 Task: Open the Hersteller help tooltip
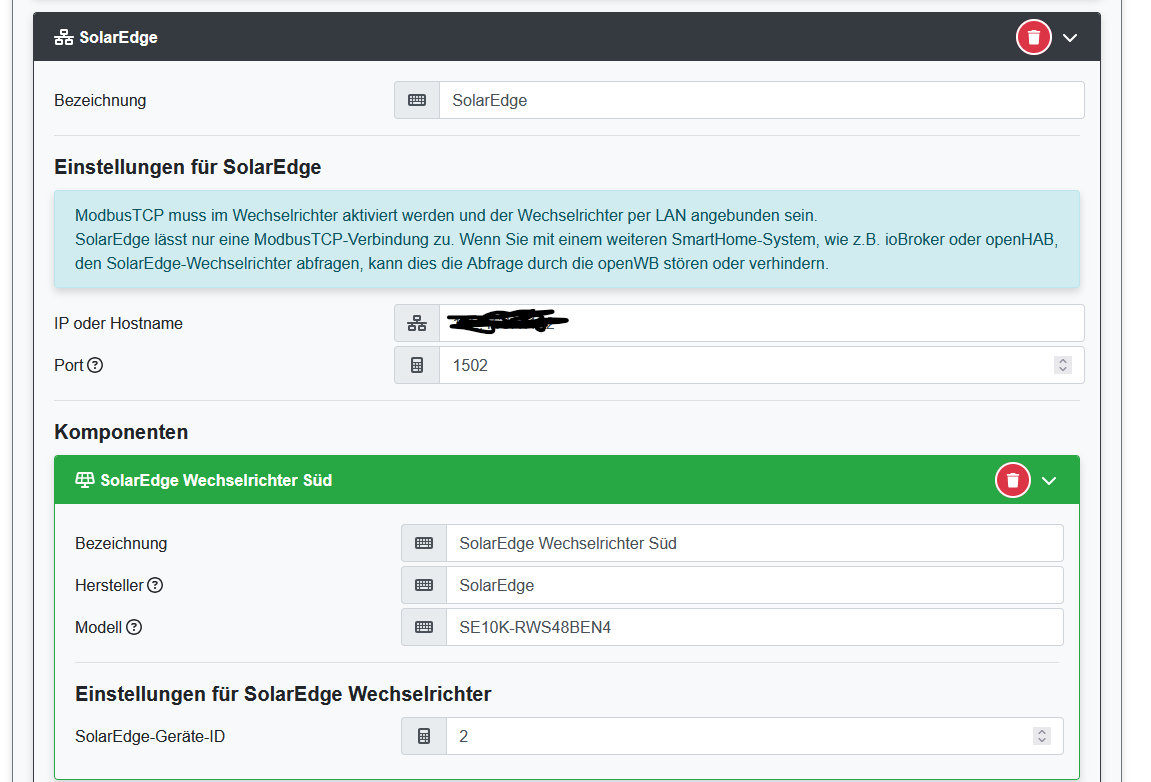coord(156,585)
